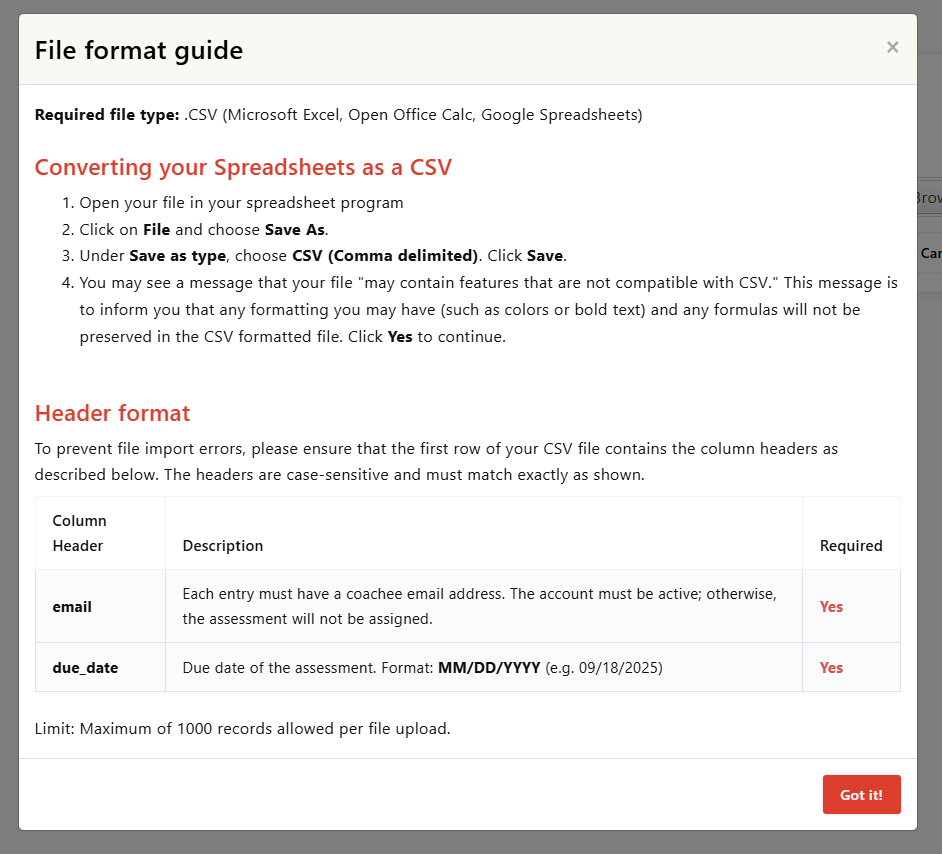This screenshot has height=854, width=942.
Task: Select the 'due_date' column header cell
Action: pyautogui.click(x=85, y=667)
